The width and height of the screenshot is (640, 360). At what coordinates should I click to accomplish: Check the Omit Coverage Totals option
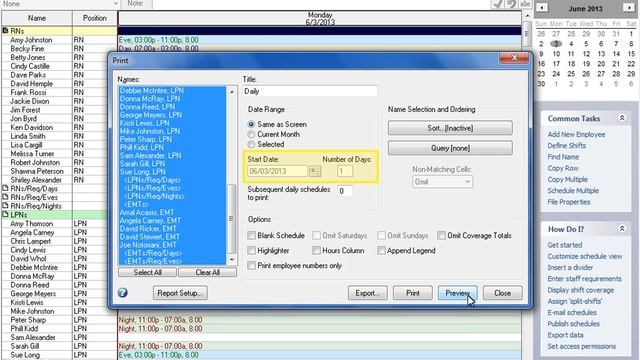tap(441, 236)
